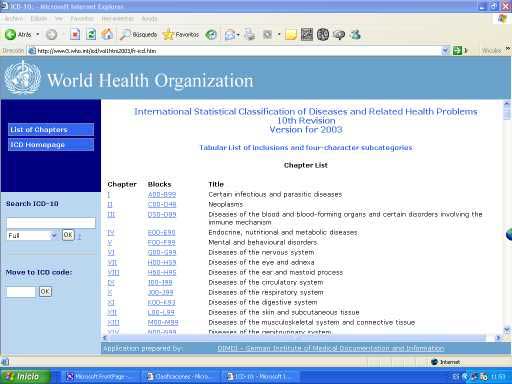Image resolution: width=512 pixels, height=384 pixels.
Task: Click OK button next to Full dropdown
Action: coord(68,235)
